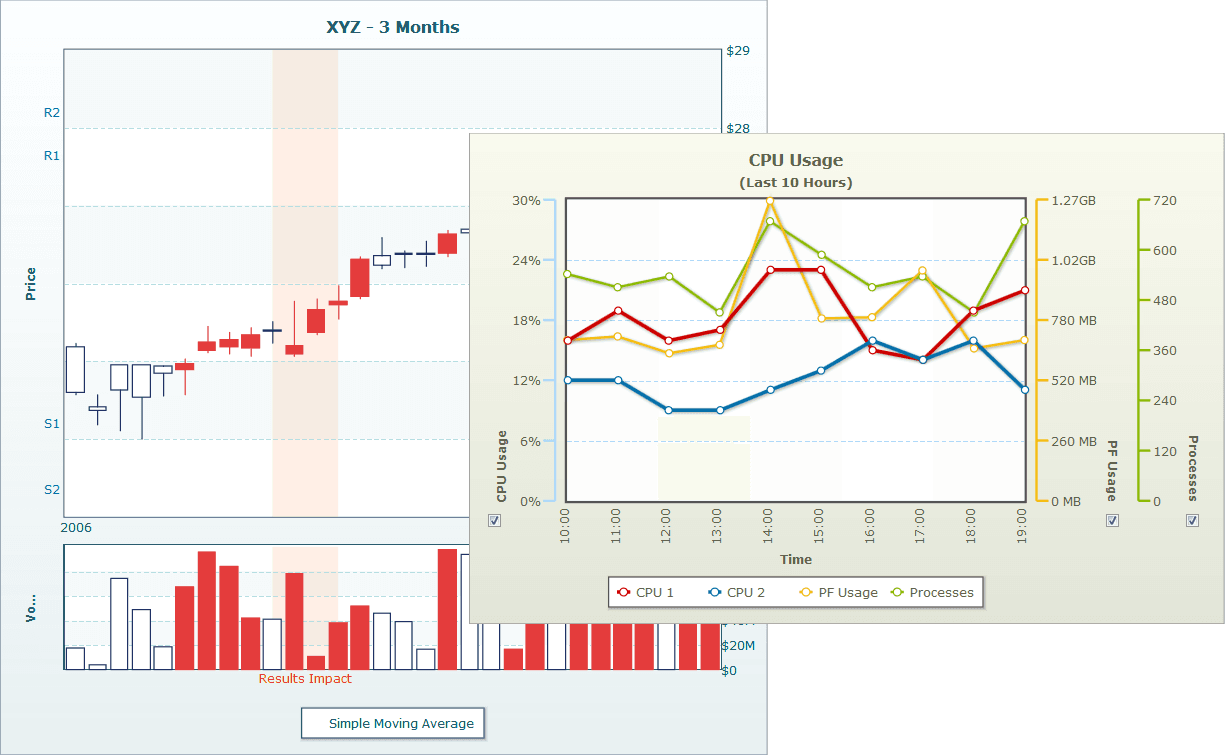1225x756 pixels.
Task: Click the 12% CPU axis label
Action: (527, 381)
